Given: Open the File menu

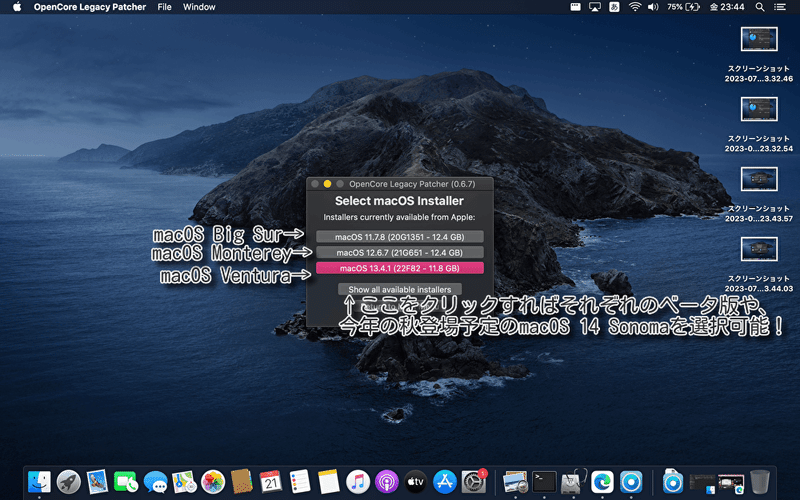Looking at the screenshot, I should pyautogui.click(x=164, y=7).
